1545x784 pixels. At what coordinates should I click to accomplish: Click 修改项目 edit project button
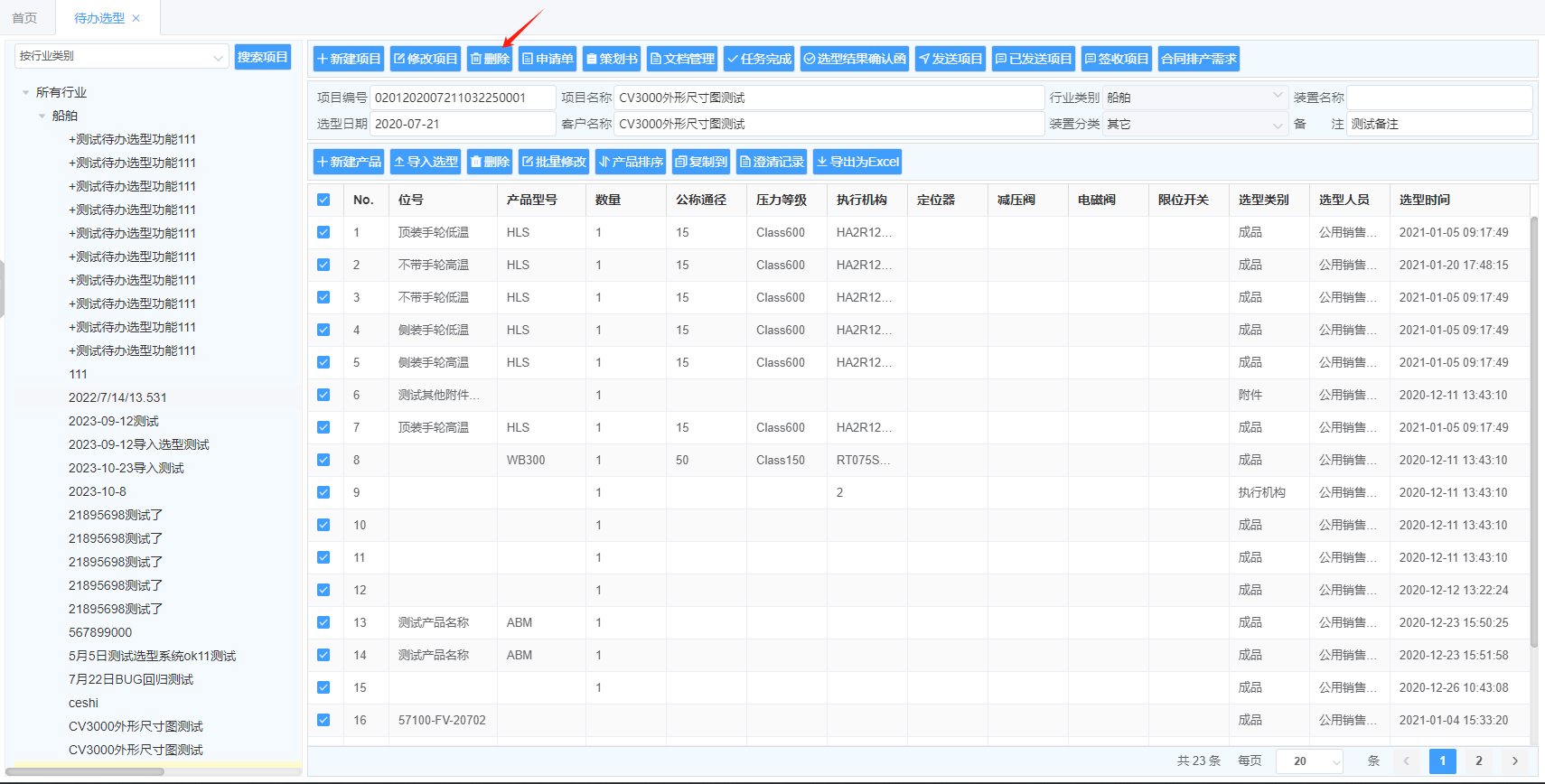[x=426, y=59]
